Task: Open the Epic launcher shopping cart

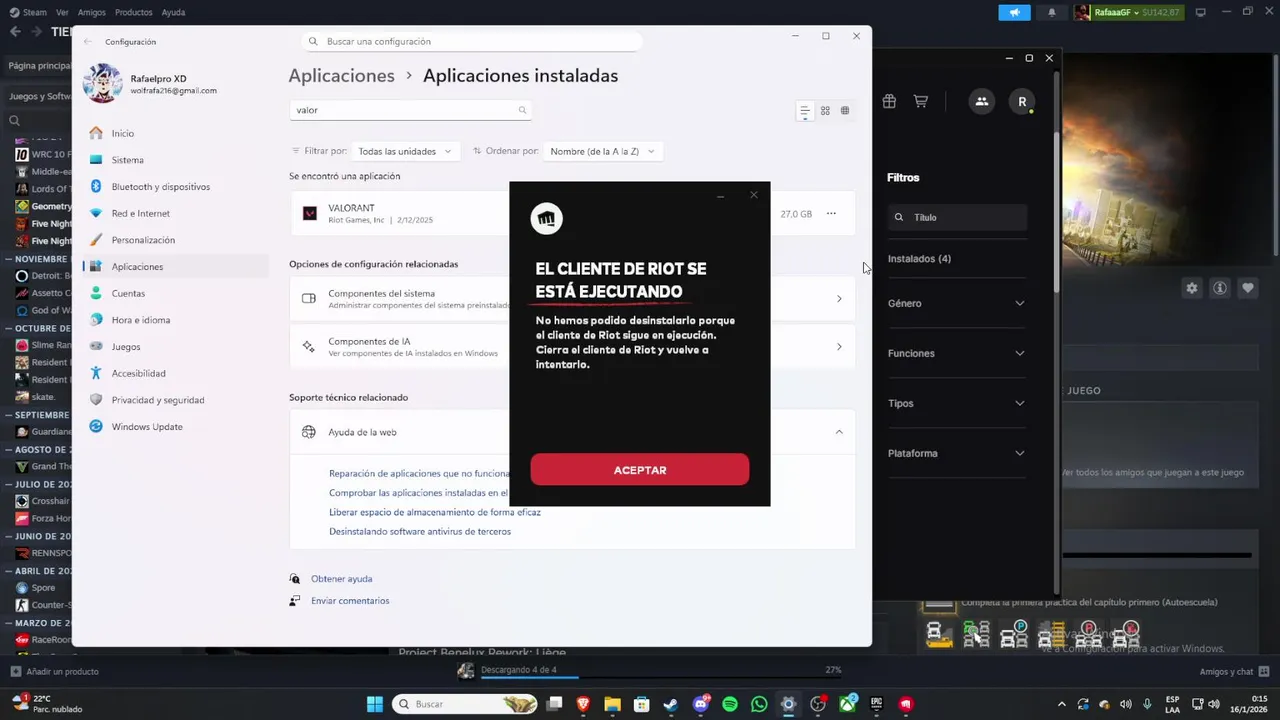Action: pyautogui.click(x=921, y=101)
